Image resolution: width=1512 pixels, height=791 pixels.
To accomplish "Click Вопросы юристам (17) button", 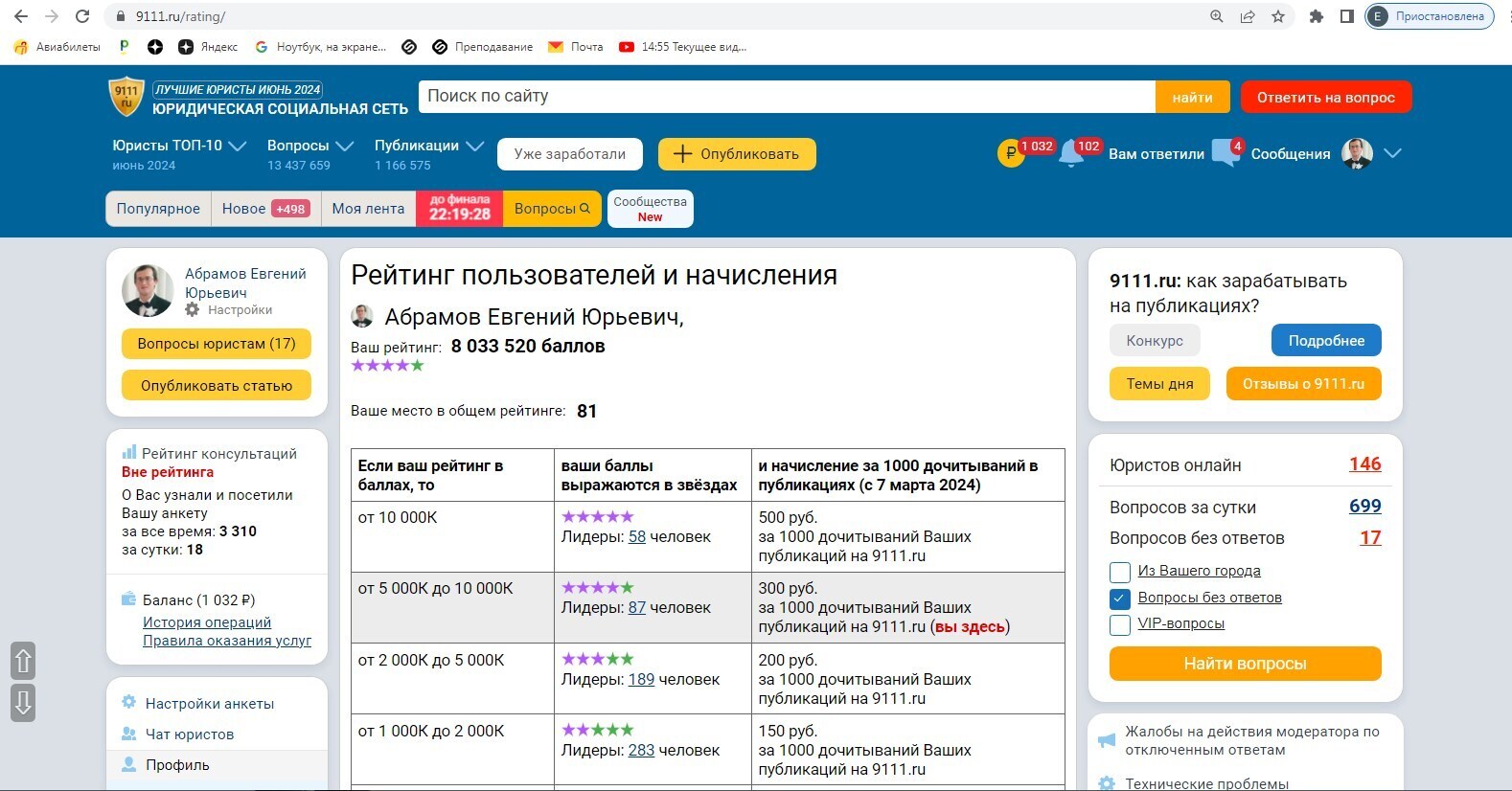I will point(217,344).
